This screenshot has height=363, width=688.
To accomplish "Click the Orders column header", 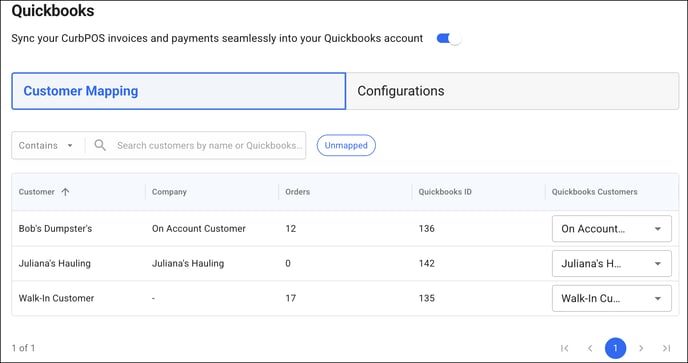I will [297, 192].
